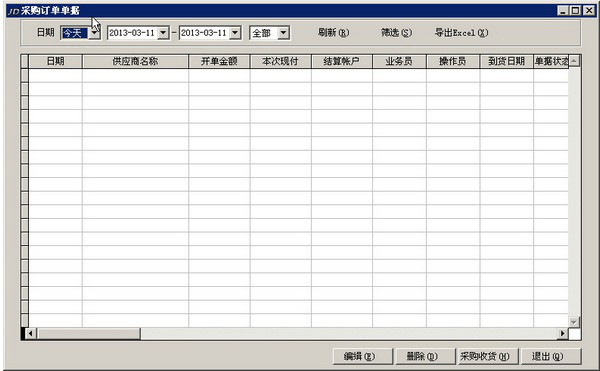Screen dimensions: 600x371
Task: Select the 操作员 column header
Action: [453, 61]
